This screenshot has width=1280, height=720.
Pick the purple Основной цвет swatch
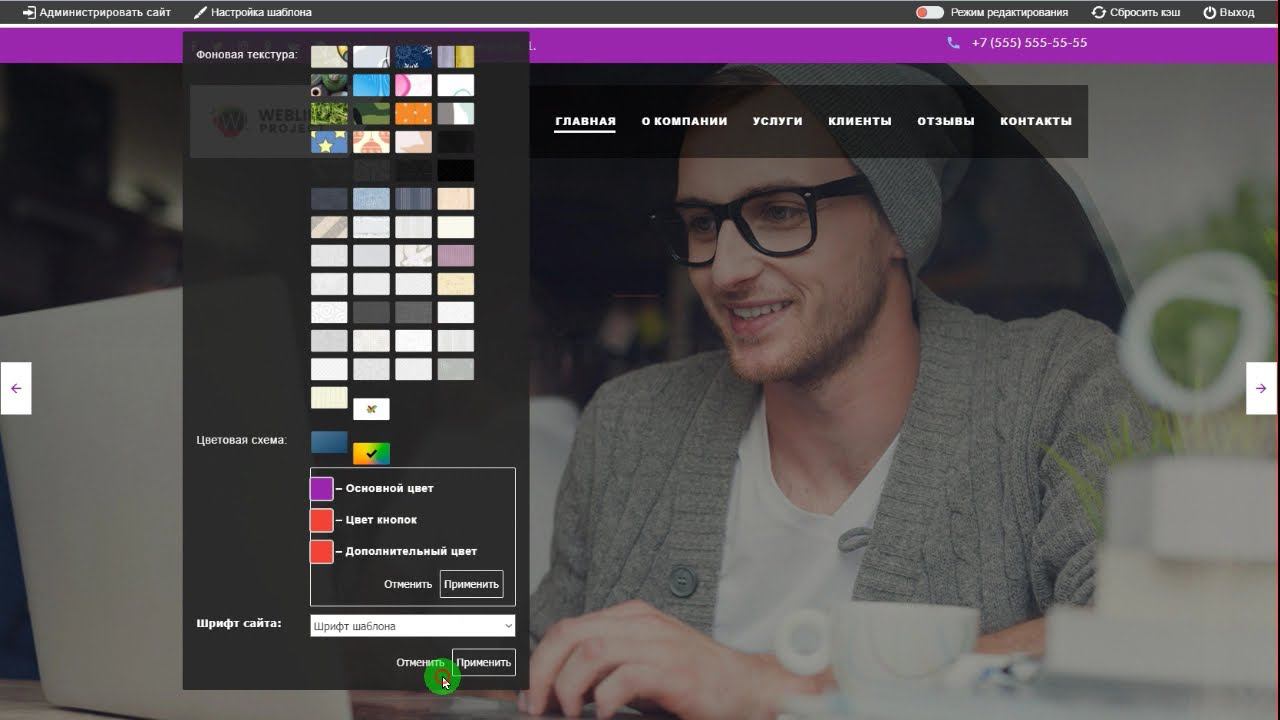point(321,489)
